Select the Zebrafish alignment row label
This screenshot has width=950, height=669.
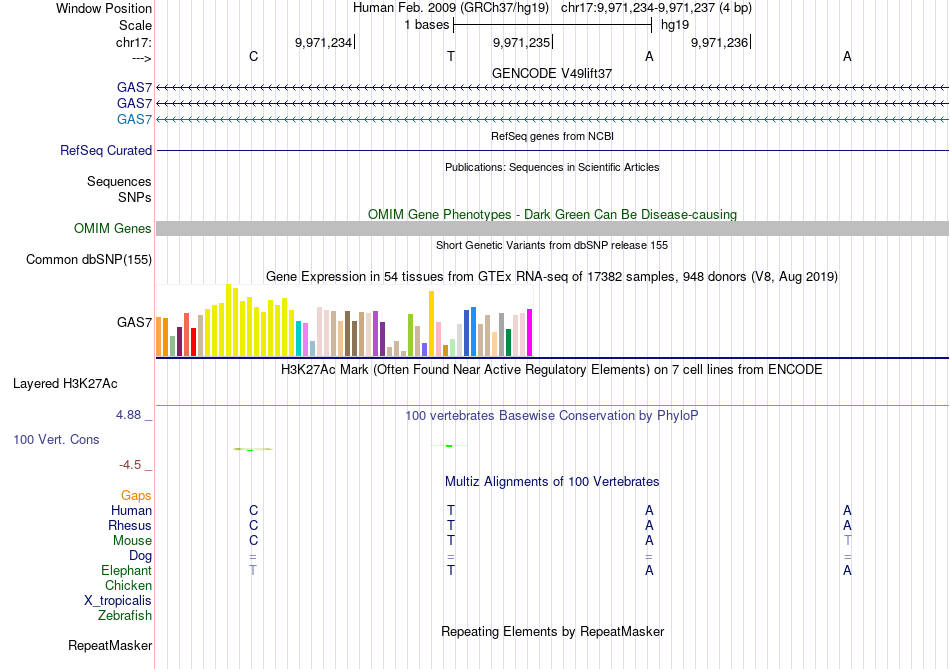[125, 616]
